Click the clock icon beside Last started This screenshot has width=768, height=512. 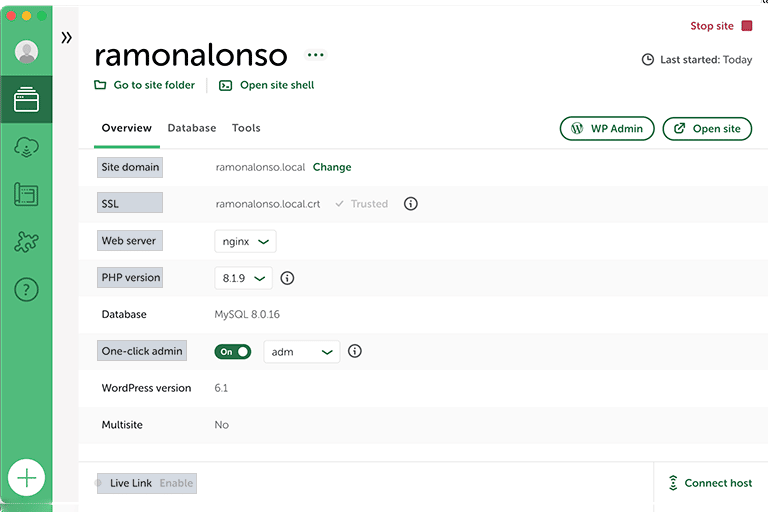(648, 60)
